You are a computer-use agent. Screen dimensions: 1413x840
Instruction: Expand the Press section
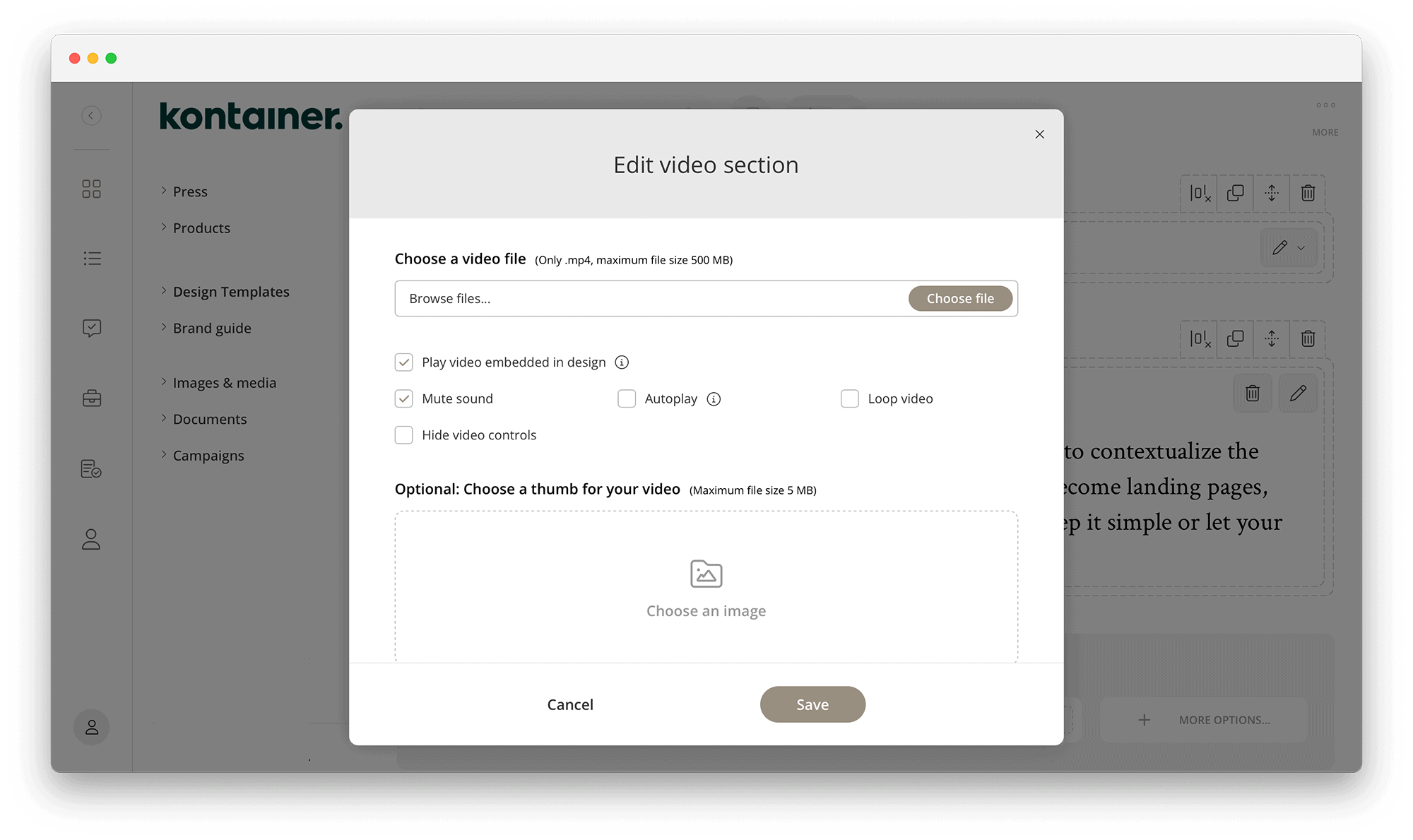pyautogui.click(x=189, y=191)
